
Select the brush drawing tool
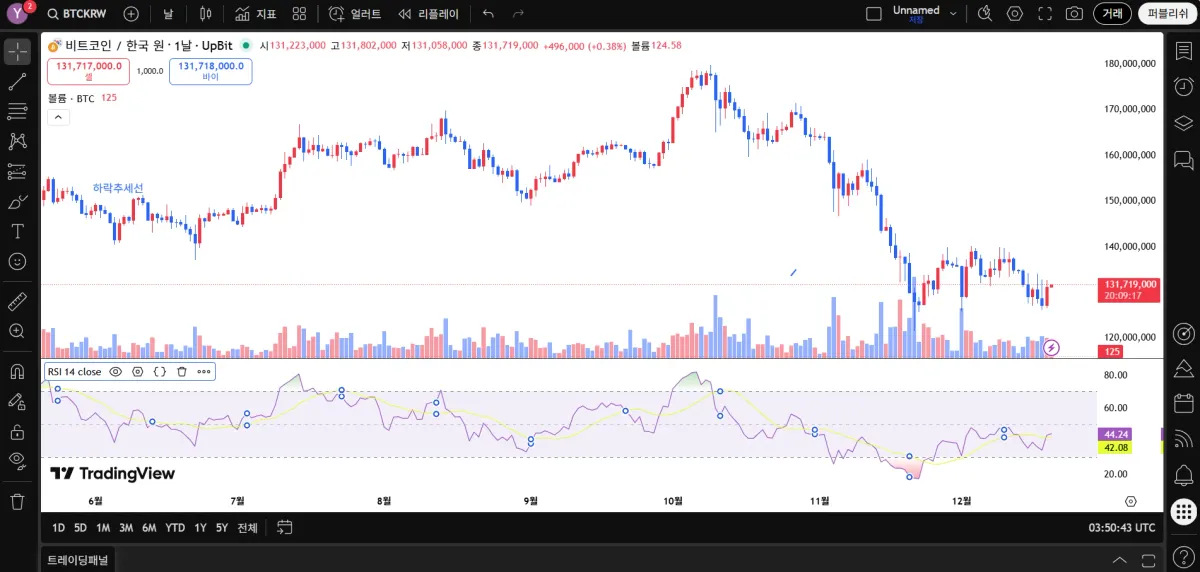tap(17, 202)
